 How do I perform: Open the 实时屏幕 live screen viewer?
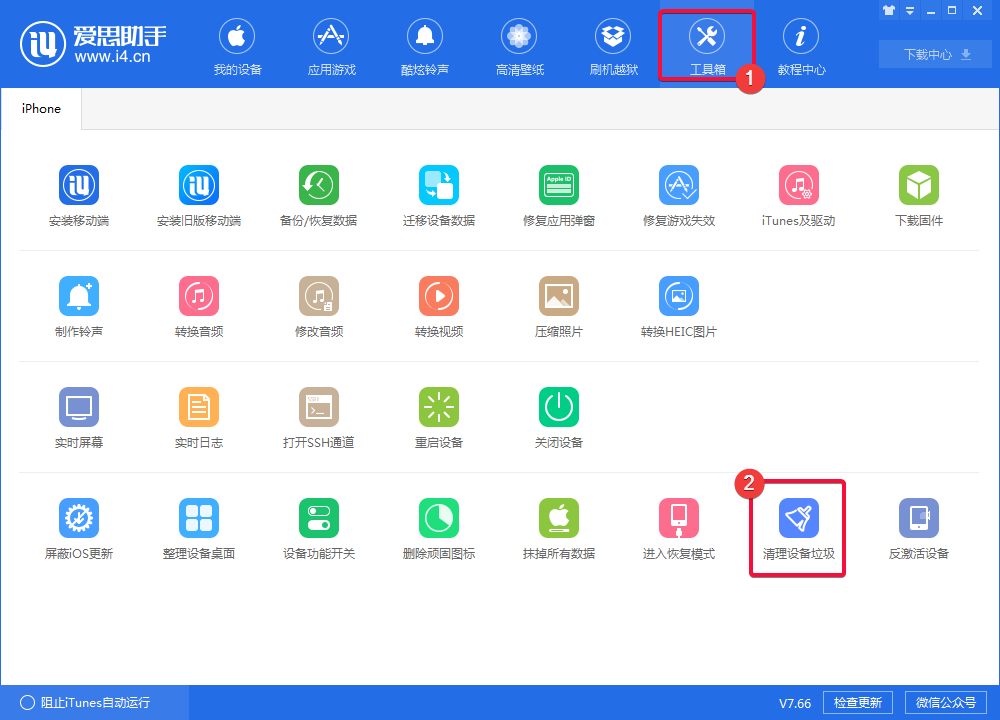[79, 417]
